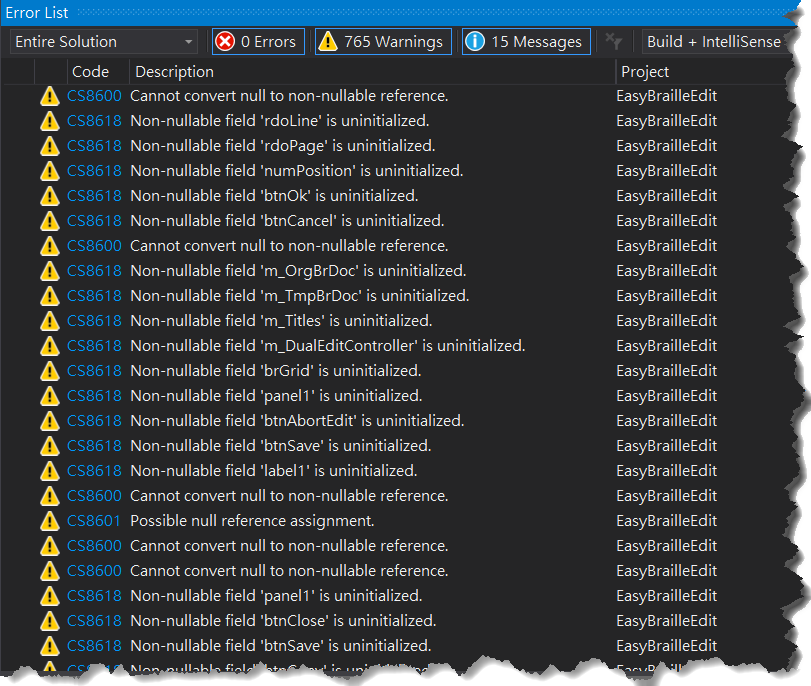Select "Non-nullable field 'btnOk' is uninitialized."
Image resolution: width=811 pixels, height=686 pixels.
274,196
